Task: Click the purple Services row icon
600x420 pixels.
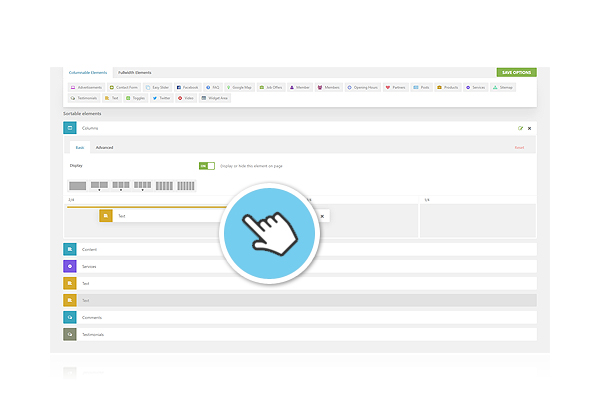Action: click(70, 266)
